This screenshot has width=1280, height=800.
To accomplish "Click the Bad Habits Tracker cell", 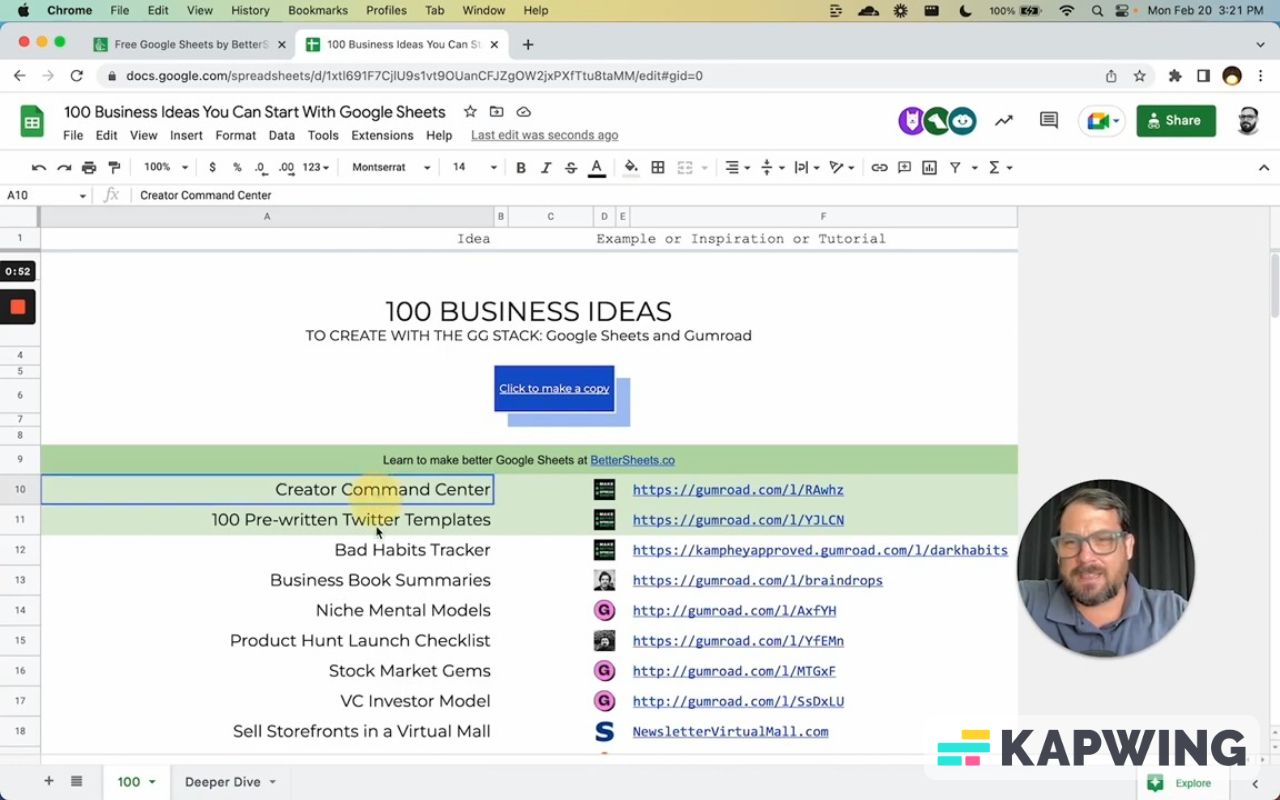I will (x=267, y=550).
